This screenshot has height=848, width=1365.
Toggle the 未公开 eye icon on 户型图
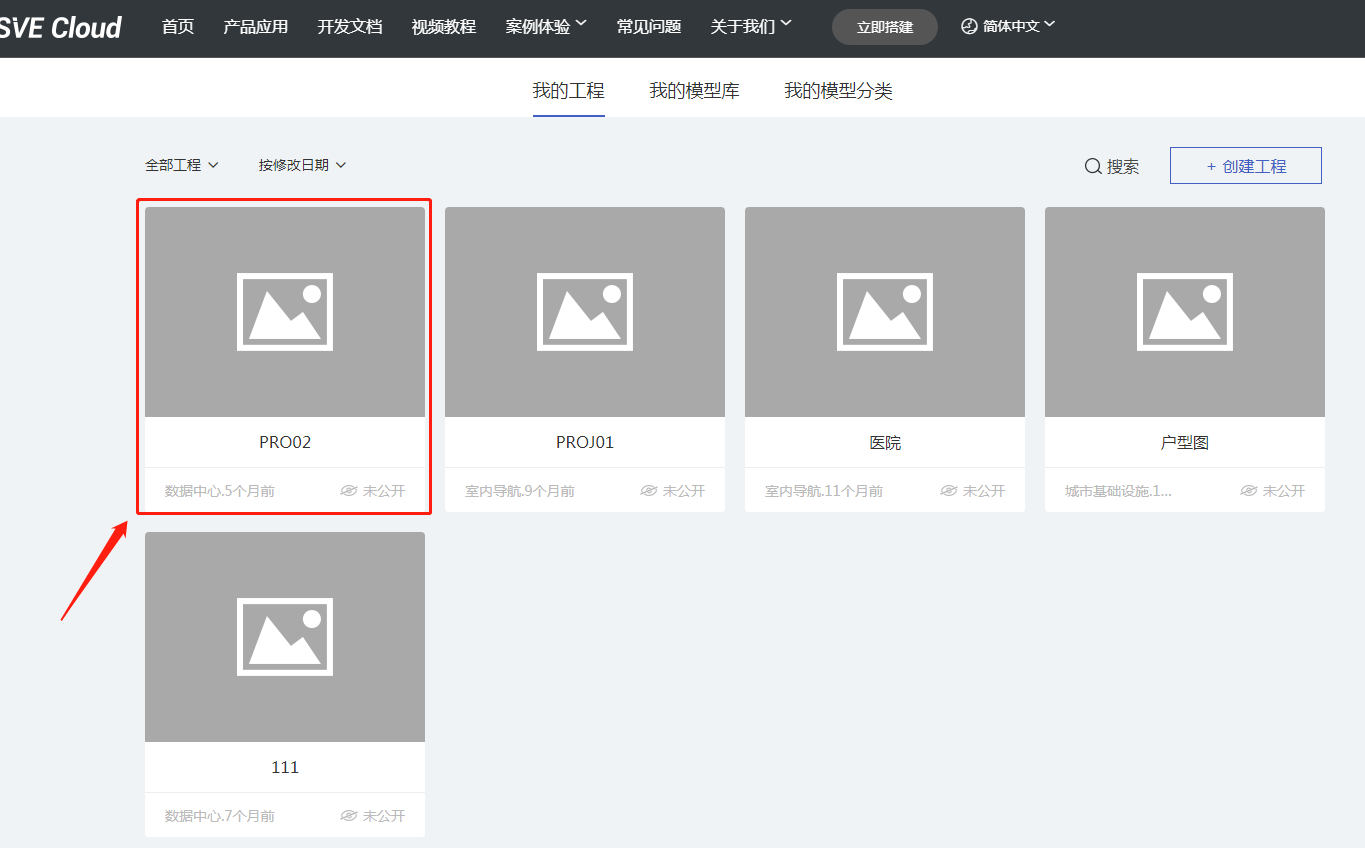click(1249, 491)
